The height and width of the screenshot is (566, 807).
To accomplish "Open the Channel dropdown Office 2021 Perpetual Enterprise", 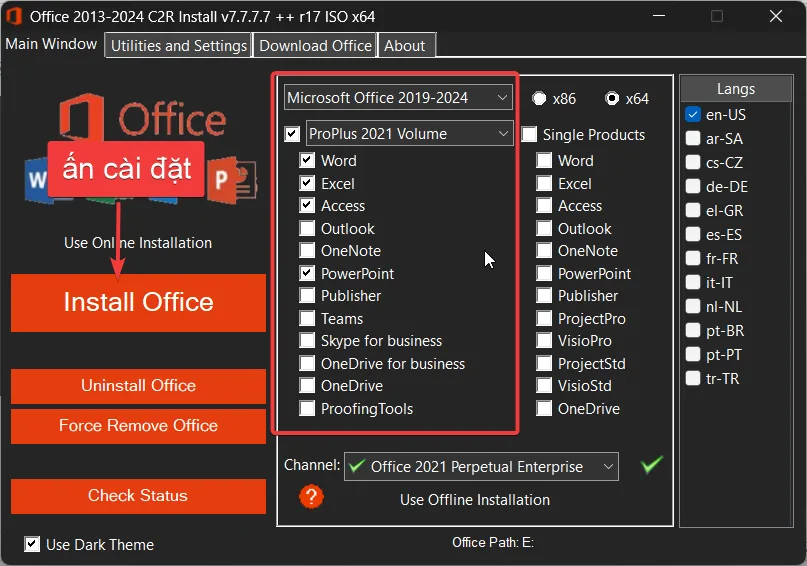I will 481,467.
